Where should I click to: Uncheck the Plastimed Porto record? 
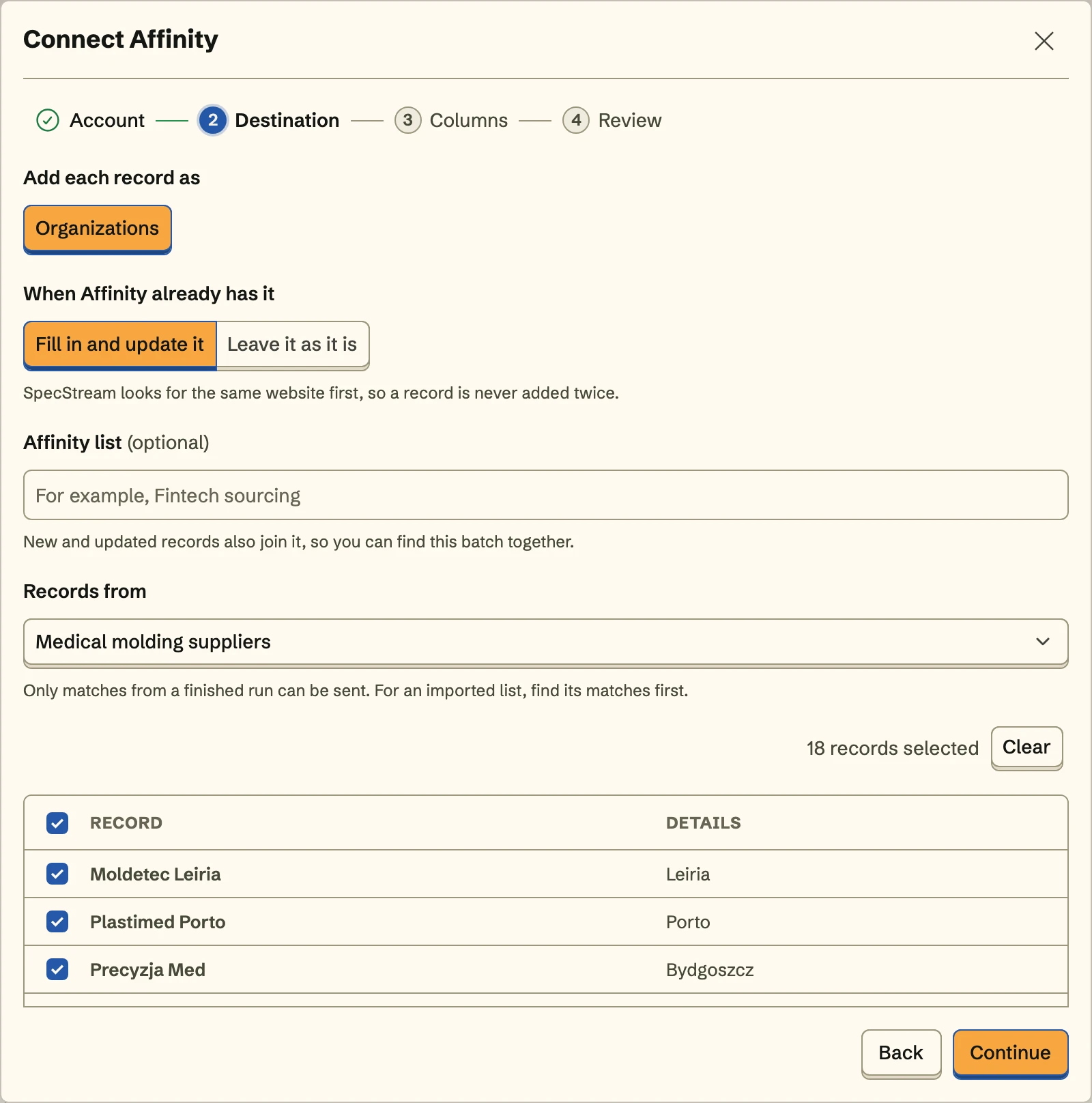click(x=57, y=921)
